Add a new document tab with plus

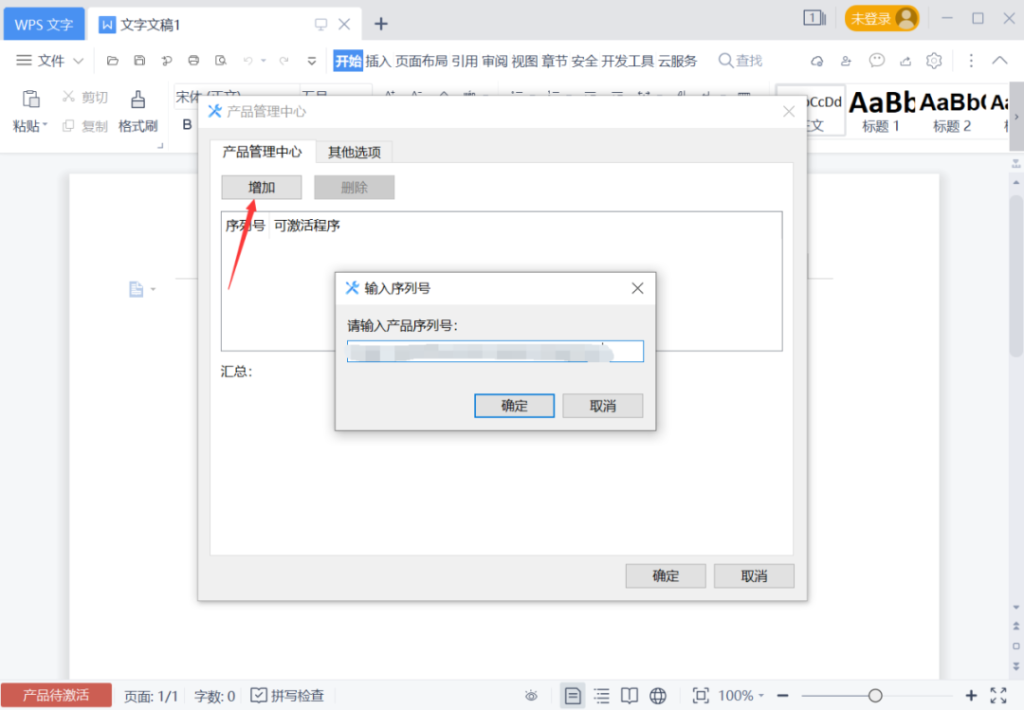381,24
